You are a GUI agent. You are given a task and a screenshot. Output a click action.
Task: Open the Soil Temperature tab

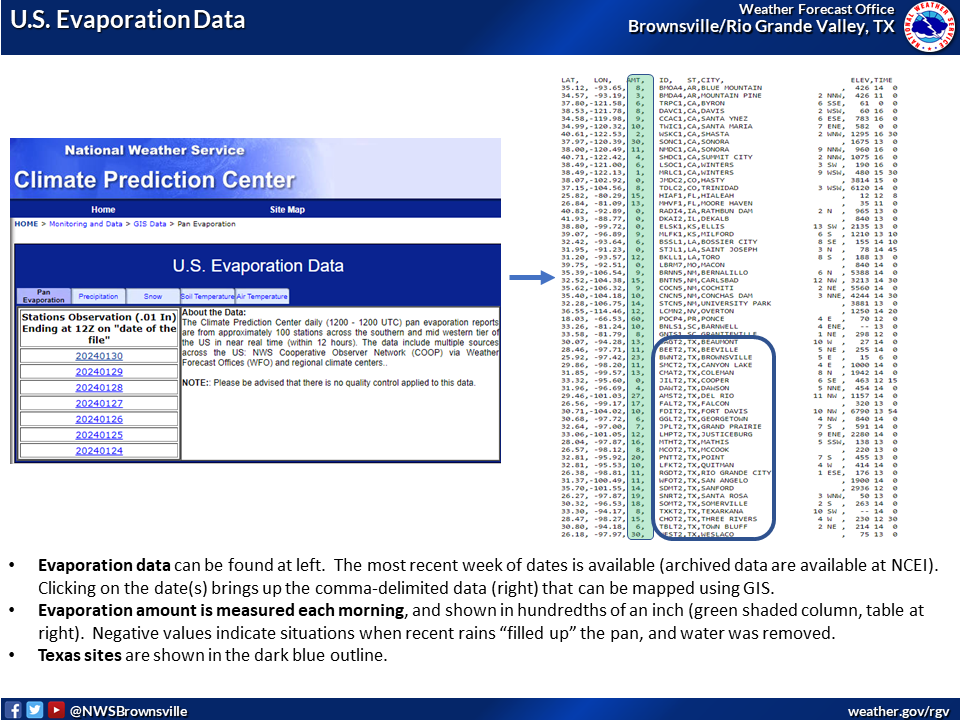(x=207, y=296)
